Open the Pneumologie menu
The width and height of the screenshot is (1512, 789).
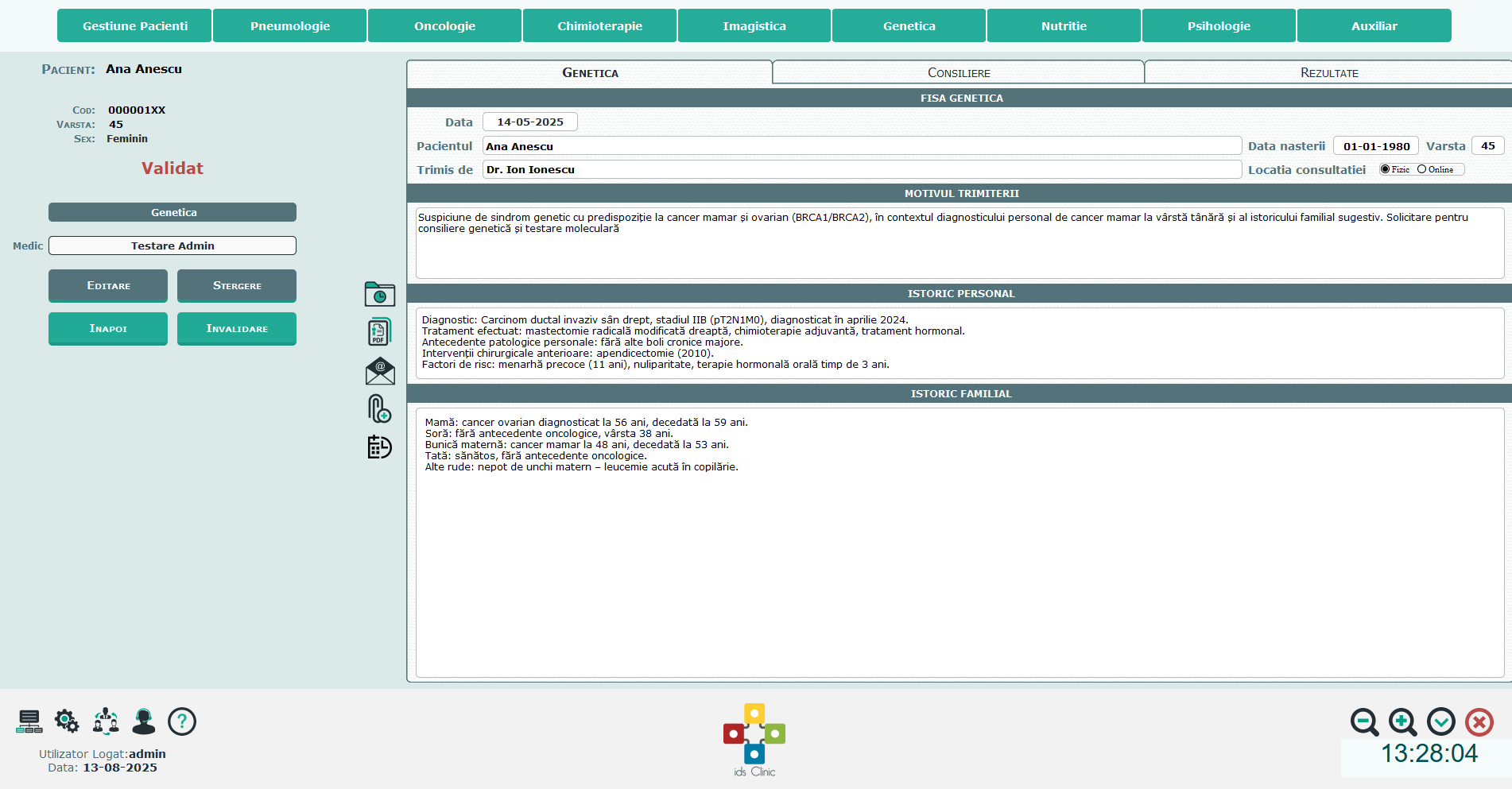[289, 25]
